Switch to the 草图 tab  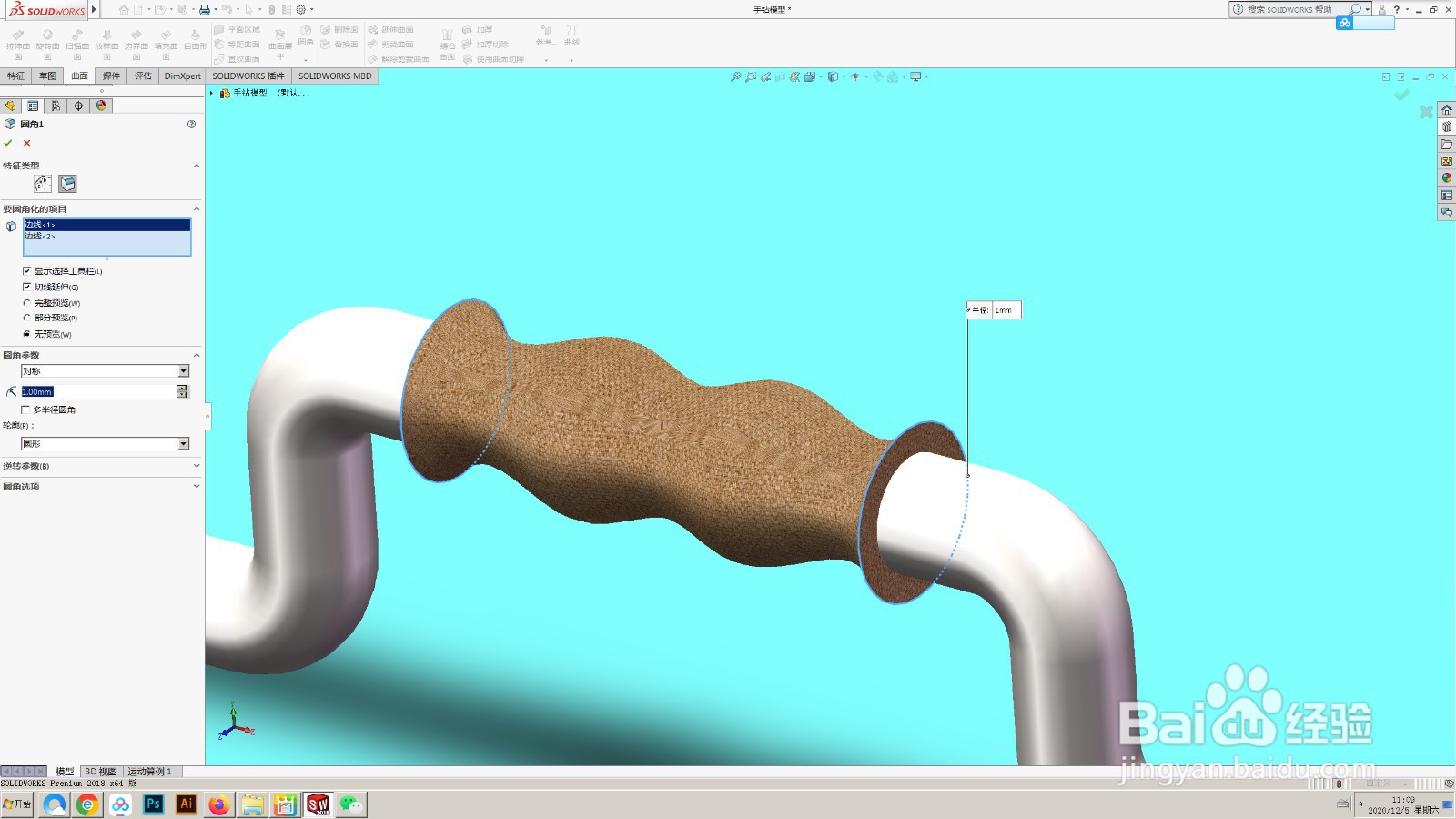click(47, 76)
